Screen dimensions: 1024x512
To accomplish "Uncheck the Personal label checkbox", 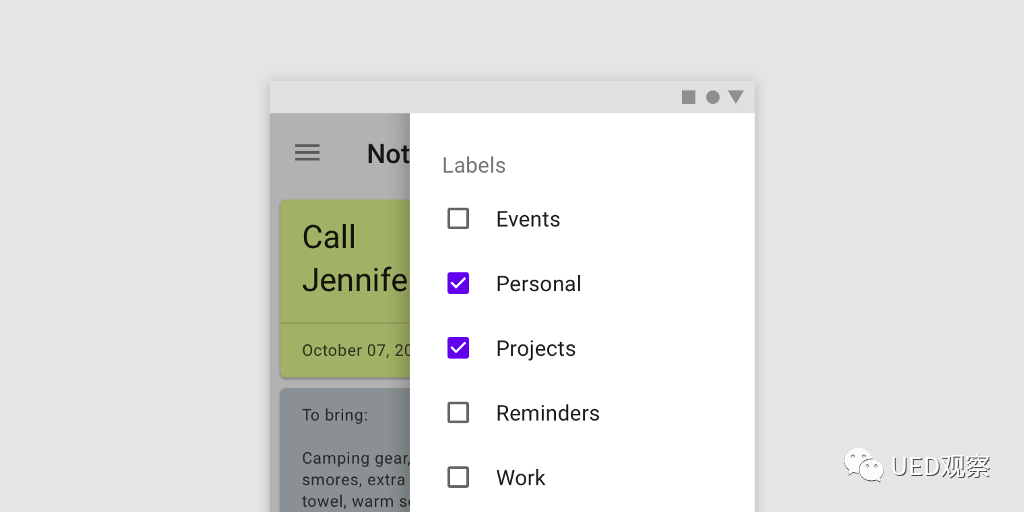I will (458, 283).
